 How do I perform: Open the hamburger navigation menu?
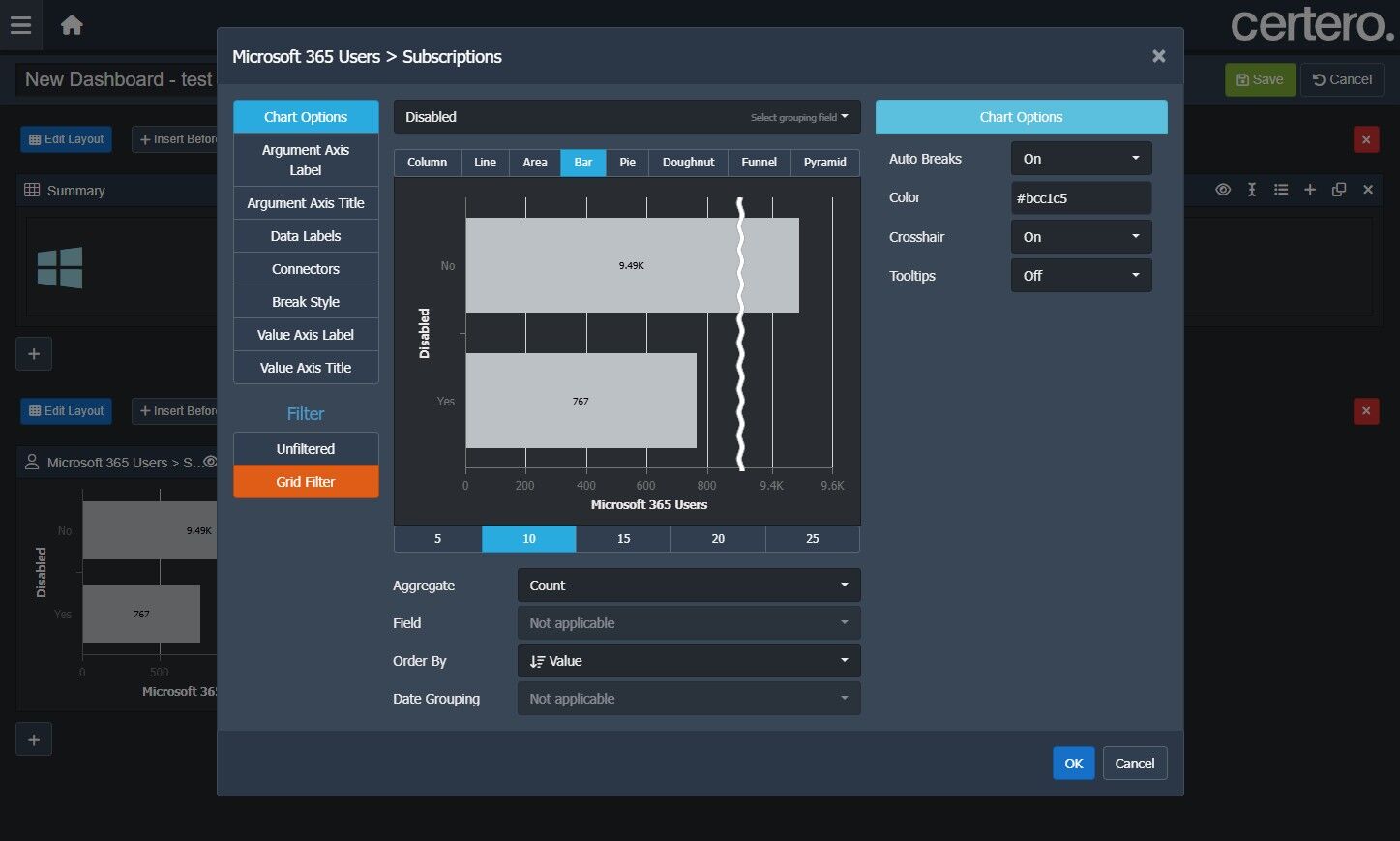(x=20, y=25)
